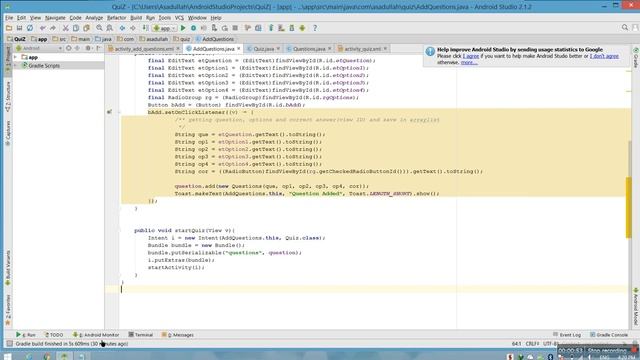Screen dimensions: 640x360
Task: Click the 'asadullah' breadcrumb folder
Action: pyautogui.click(x=154, y=39)
